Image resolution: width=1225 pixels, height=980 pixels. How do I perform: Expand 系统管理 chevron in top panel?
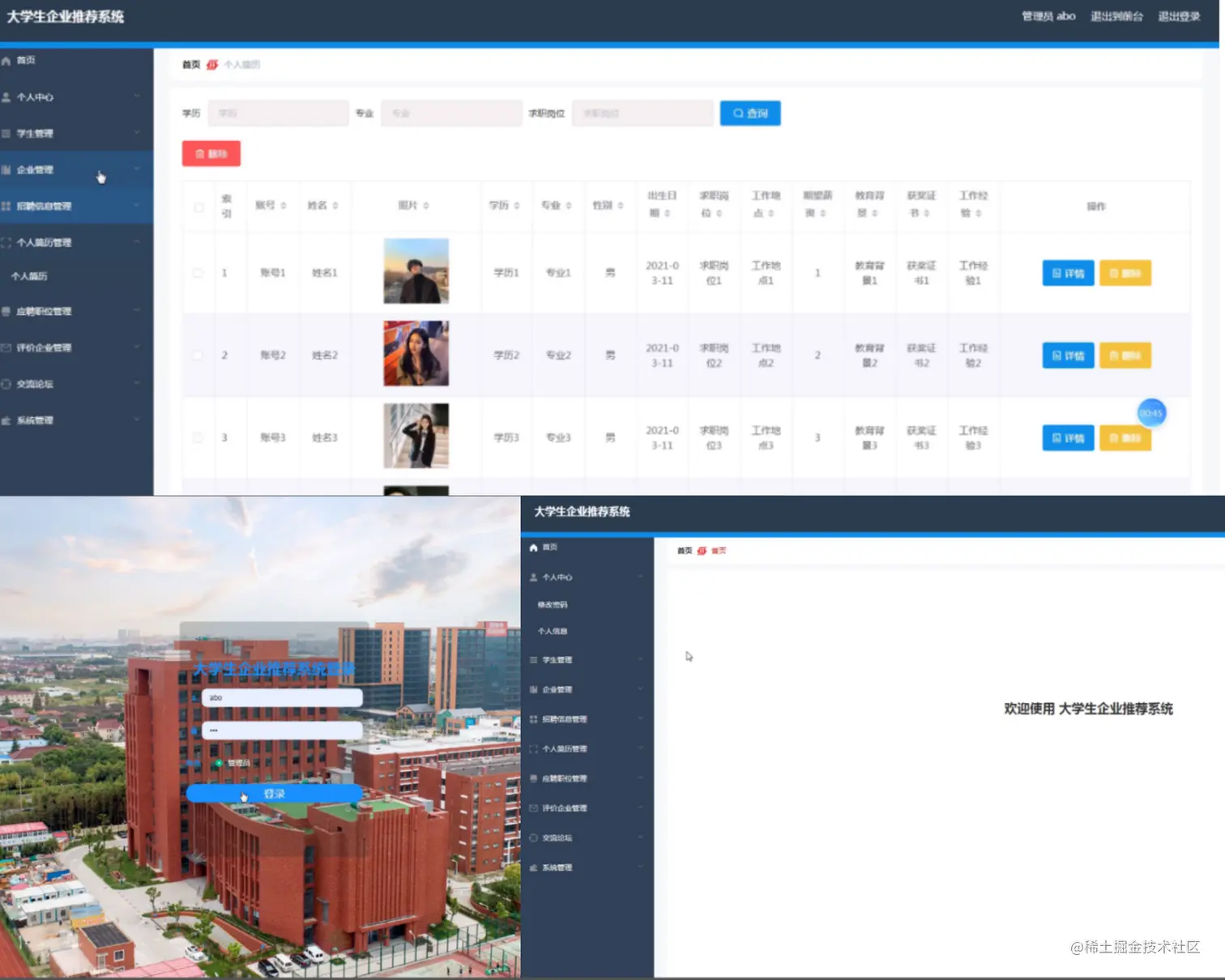[x=136, y=420]
